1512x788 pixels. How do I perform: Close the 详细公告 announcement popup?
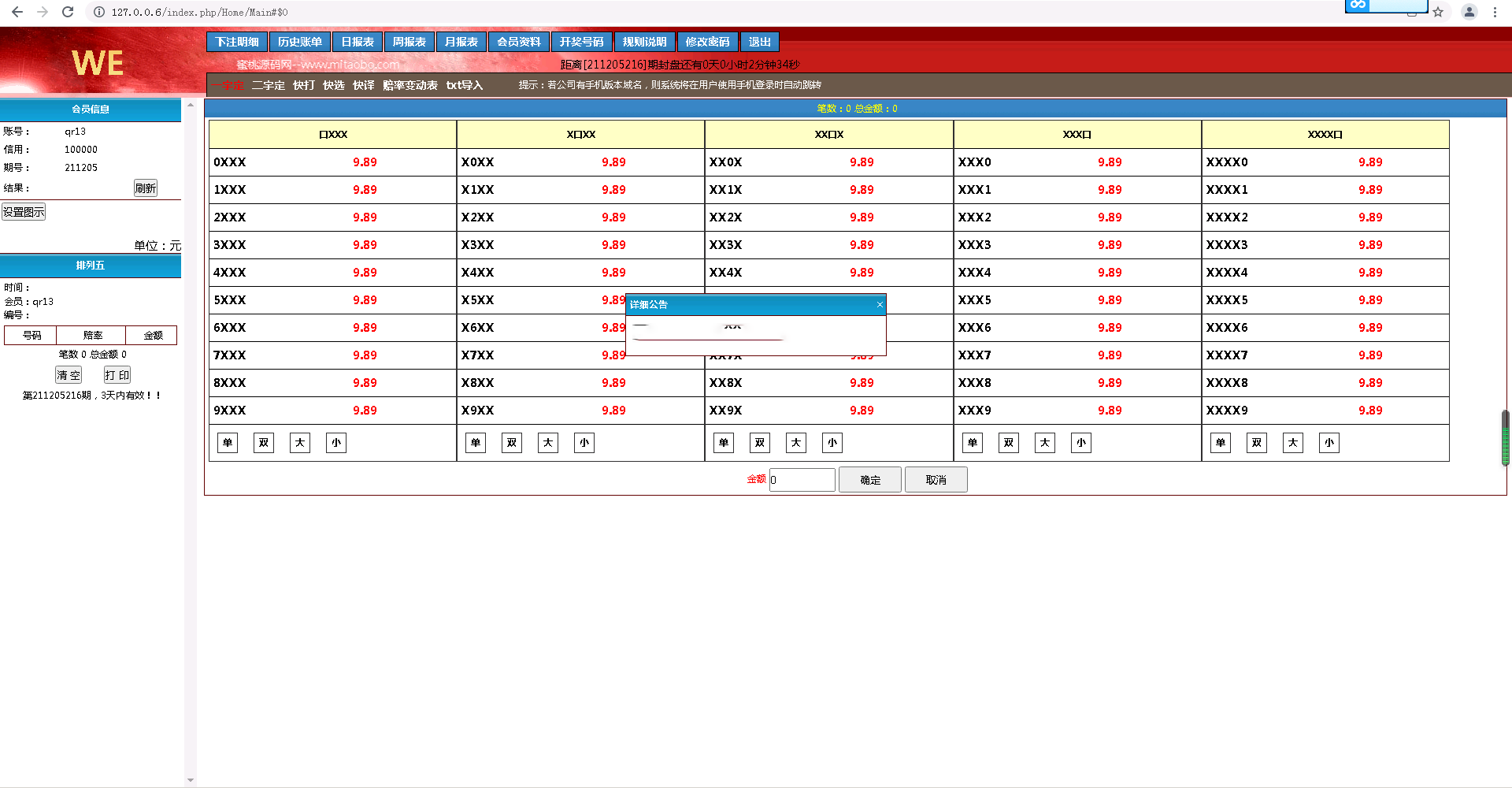[880, 304]
